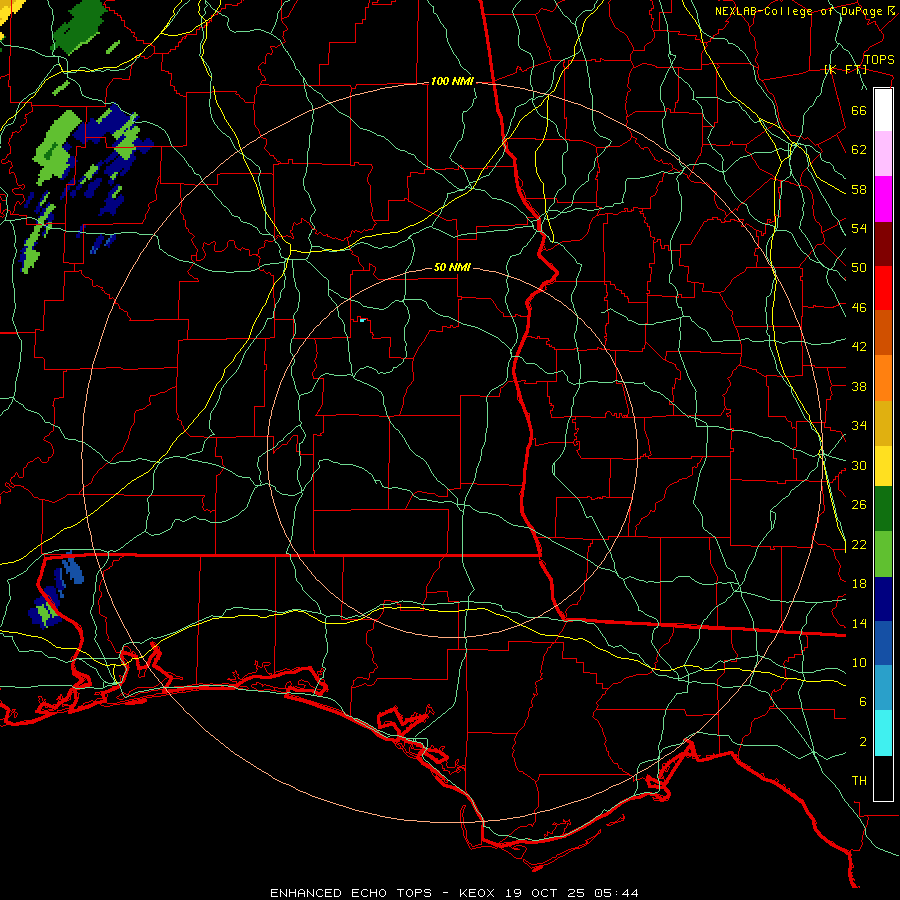Click the dark green legend swatch

tap(883, 509)
